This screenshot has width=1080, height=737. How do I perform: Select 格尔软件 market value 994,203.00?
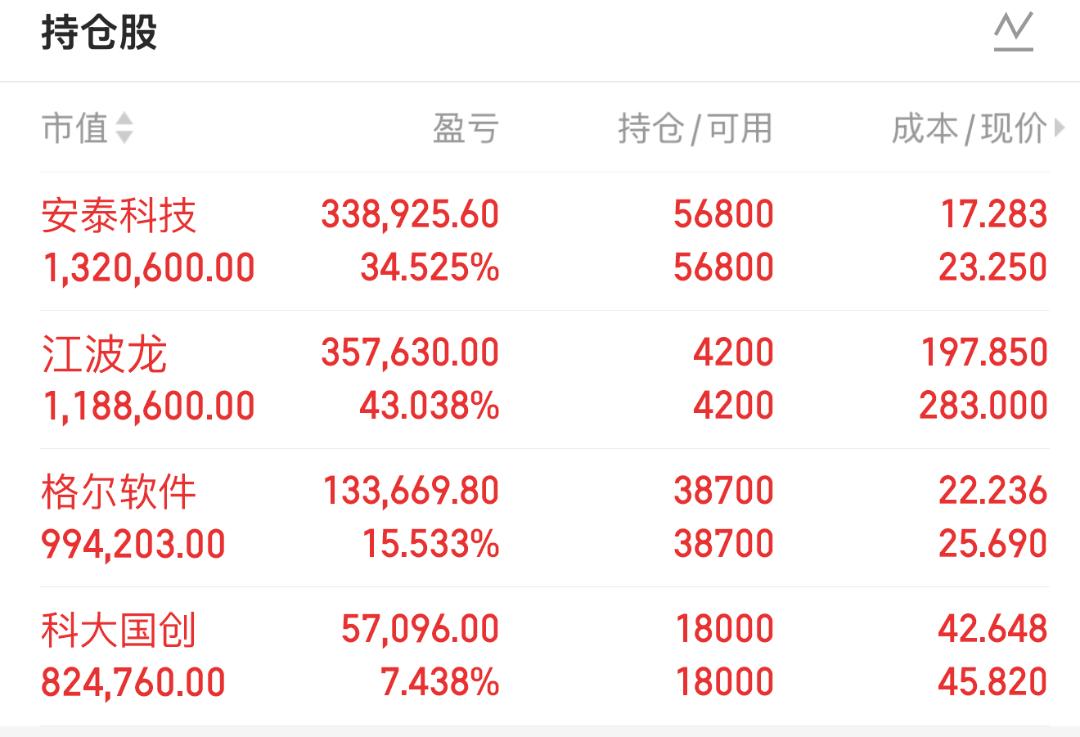[x=133, y=544]
